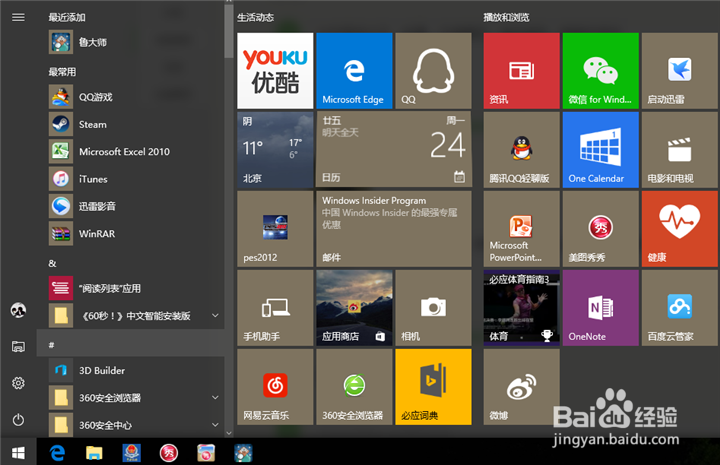Open the 日历 calendar tile
Image resolution: width=720 pixels, height=465 pixels.
tap(394, 150)
